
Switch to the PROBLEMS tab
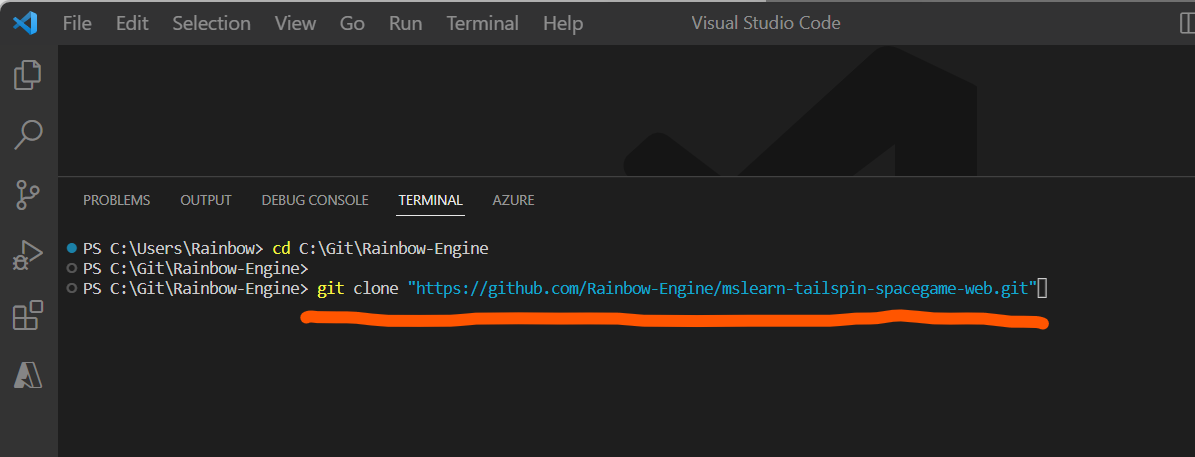pos(117,200)
